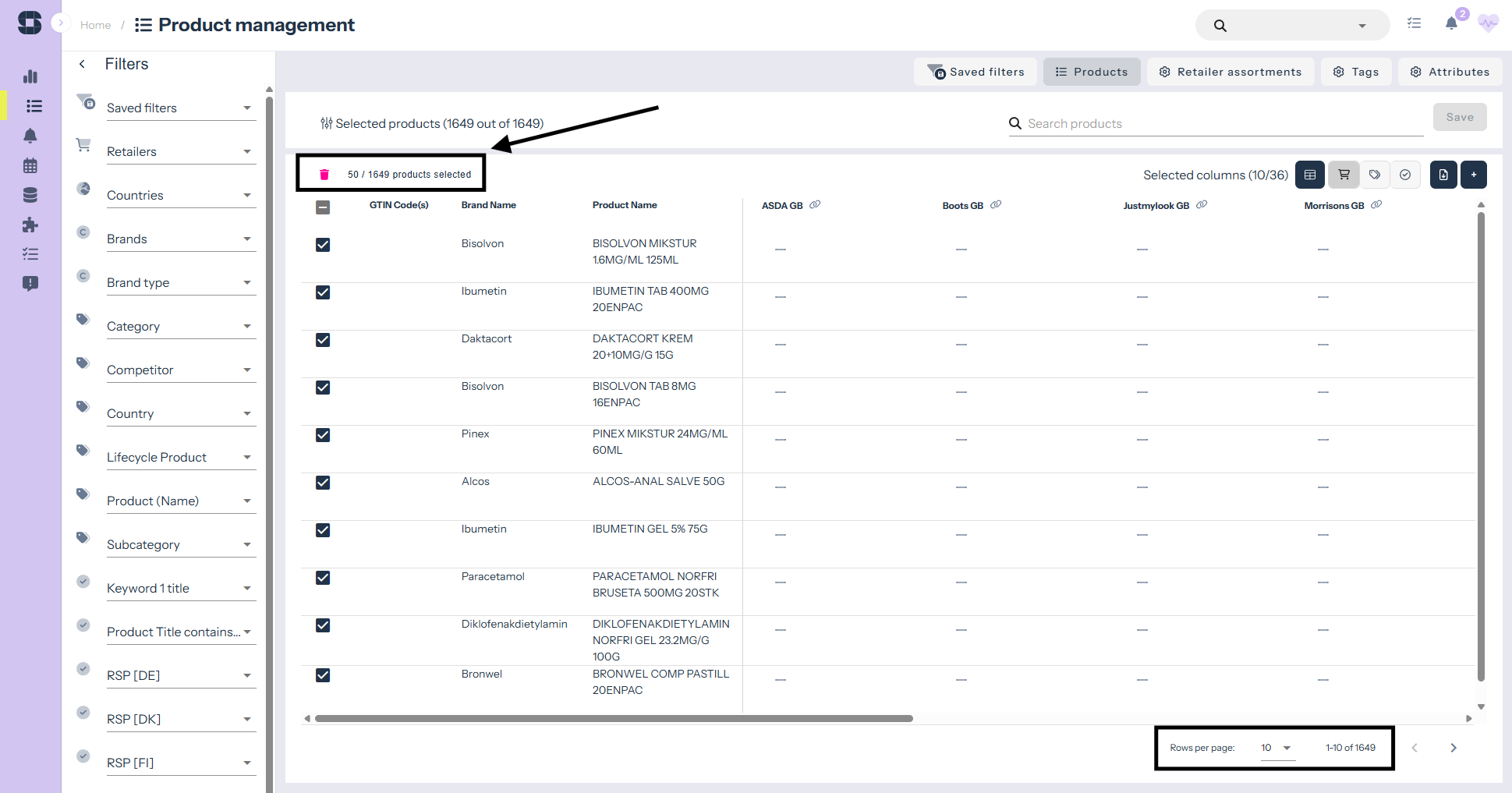Viewport: 1512px width, 793px height.
Task: Uncheck the Bisolvon Mikstur row checkbox
Action: [323, 245]
